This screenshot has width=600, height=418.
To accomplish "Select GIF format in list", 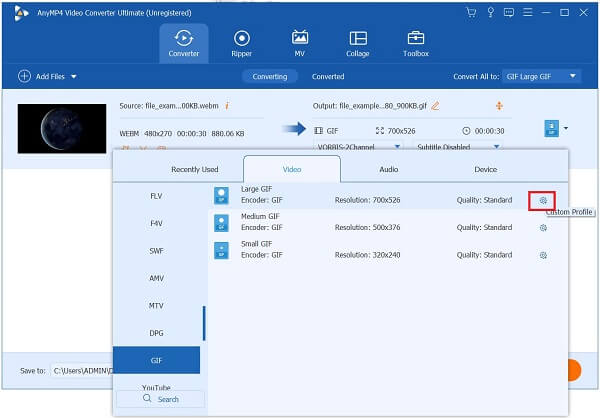I will pos(156,360).
